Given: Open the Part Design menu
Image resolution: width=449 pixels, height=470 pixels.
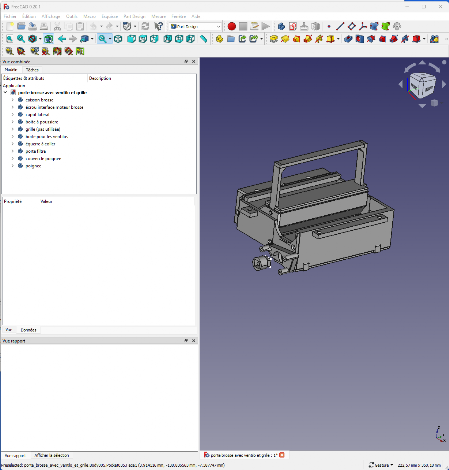Looking at the screenshot, I should (134, 16).
